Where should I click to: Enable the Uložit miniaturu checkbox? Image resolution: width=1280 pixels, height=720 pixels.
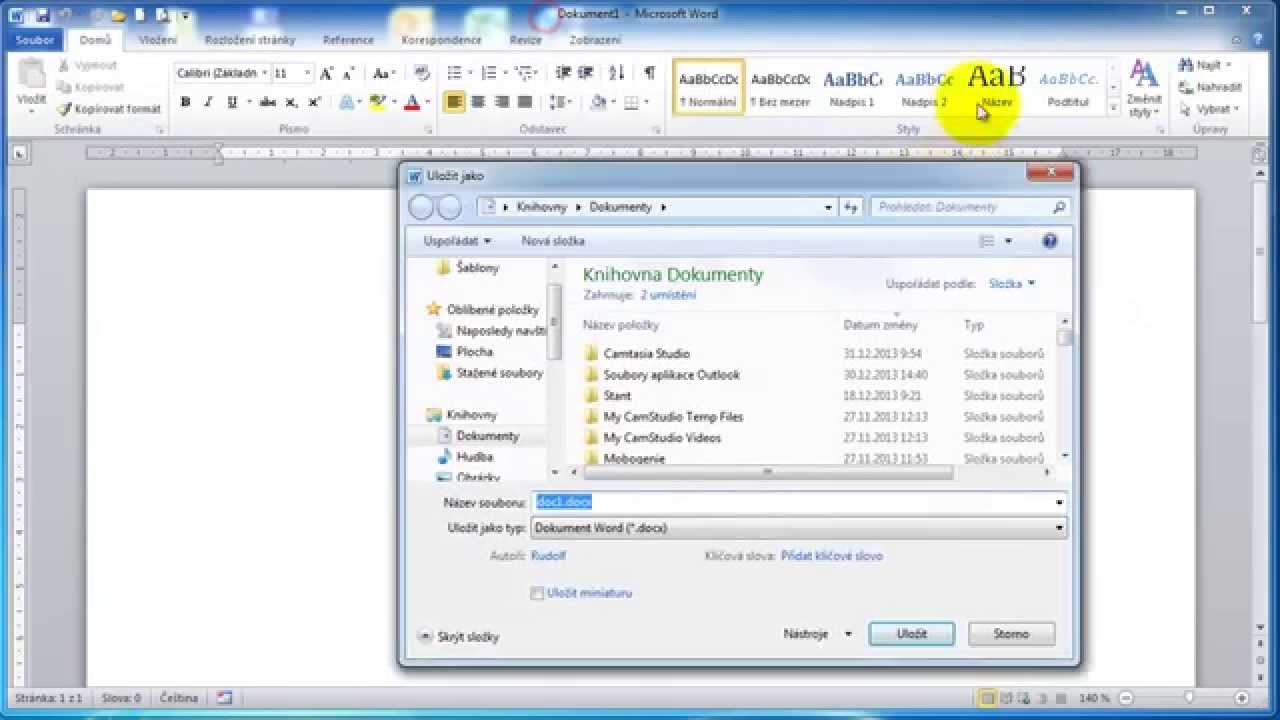[x=537, y=594]
